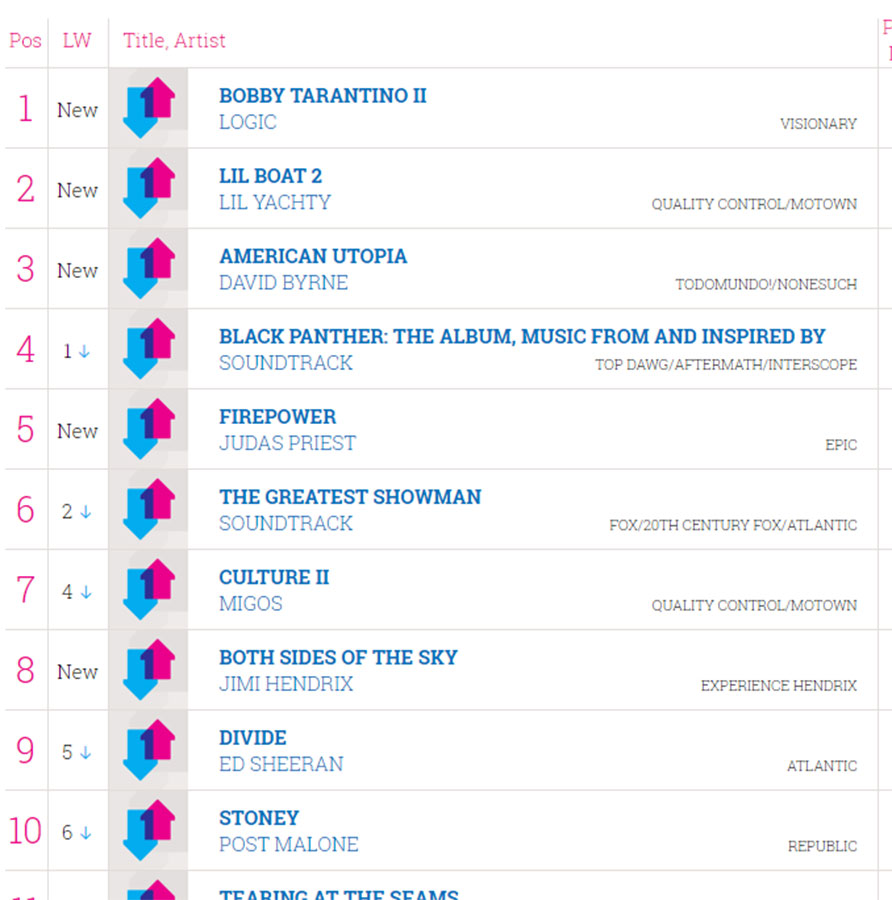Open the BOBBY TARANTINO II title link
This screenshot has height=900, width=892.
point(323,95)
